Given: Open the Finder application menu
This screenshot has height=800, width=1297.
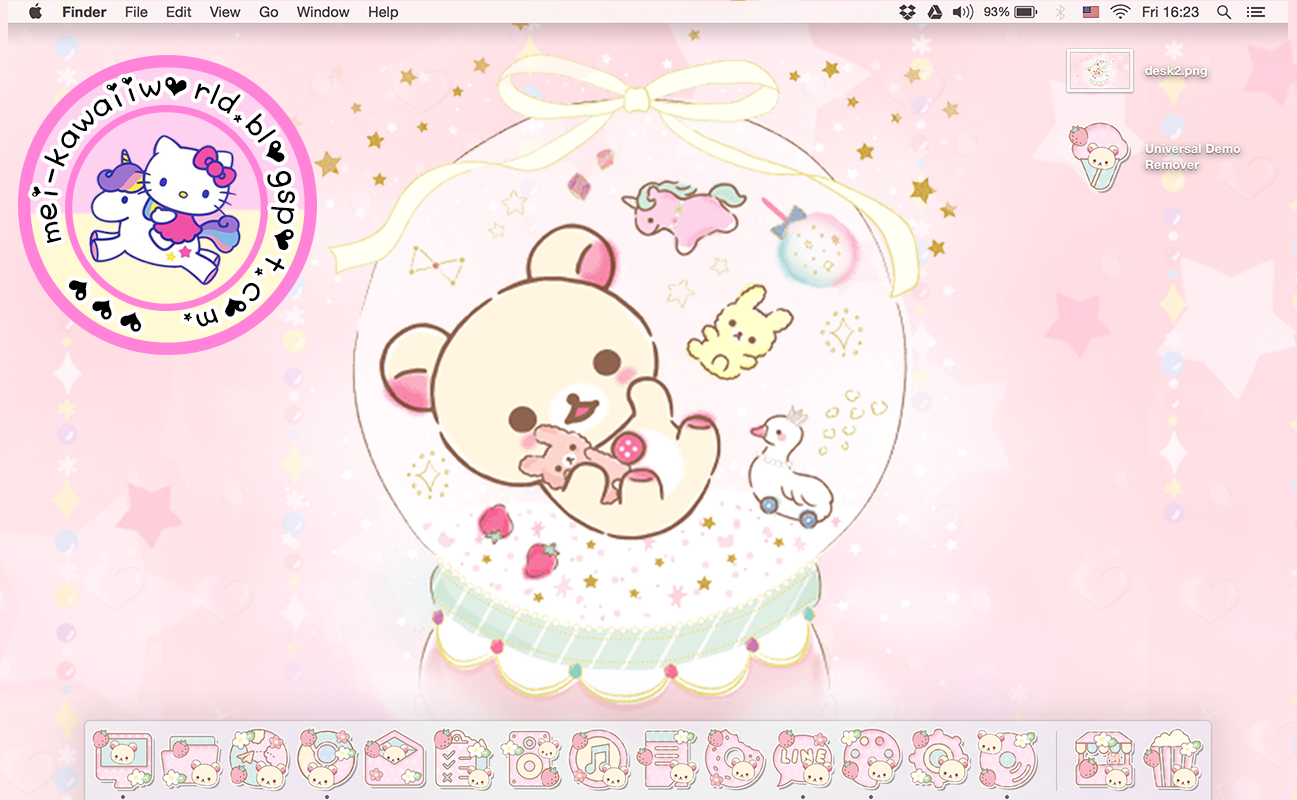Looking at the screenshot, I should (84, 12).
